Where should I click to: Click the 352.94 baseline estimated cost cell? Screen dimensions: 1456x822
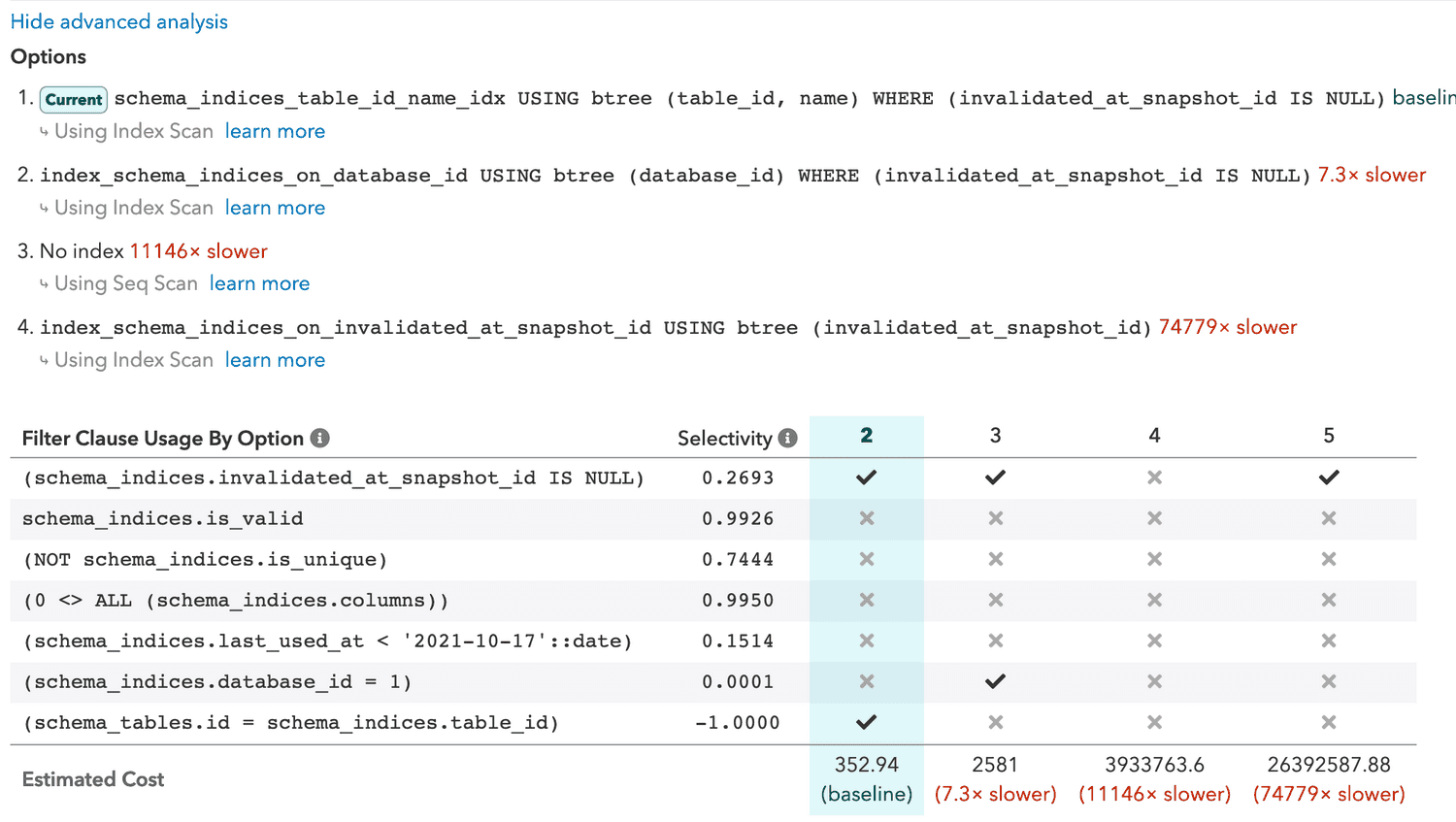click(x=866, y=778)
